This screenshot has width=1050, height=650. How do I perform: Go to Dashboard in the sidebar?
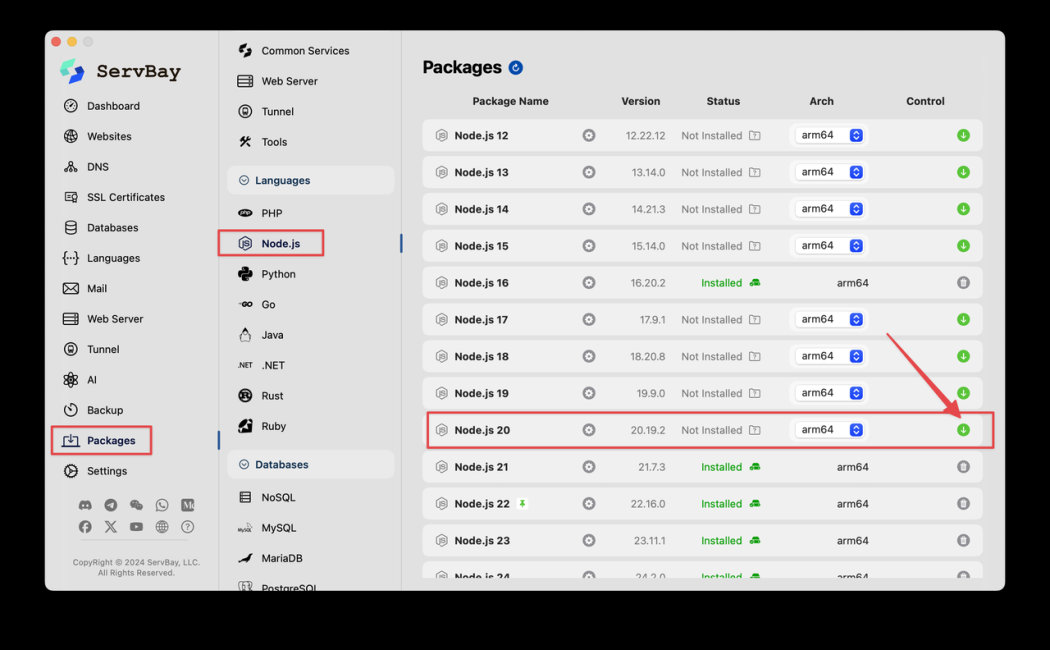(113, 106)
